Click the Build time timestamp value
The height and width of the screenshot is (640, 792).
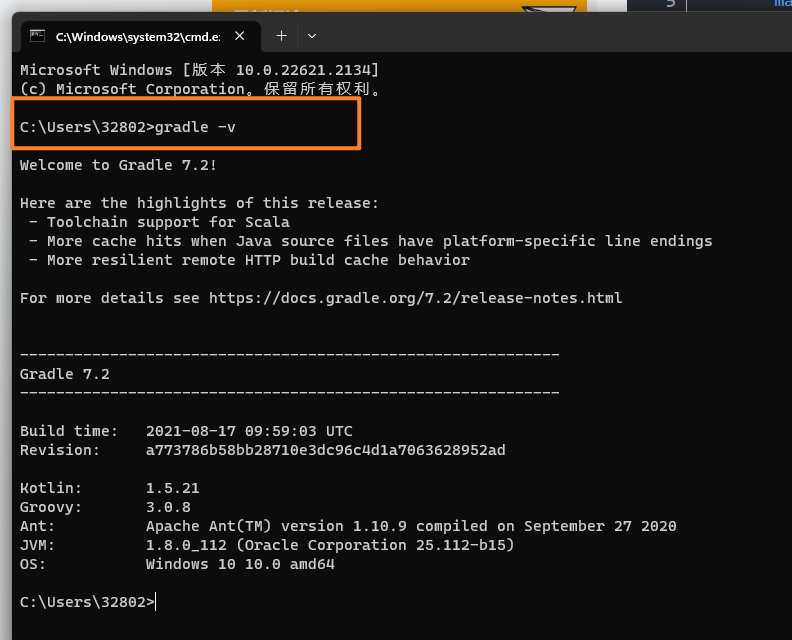tap(249, 431)
